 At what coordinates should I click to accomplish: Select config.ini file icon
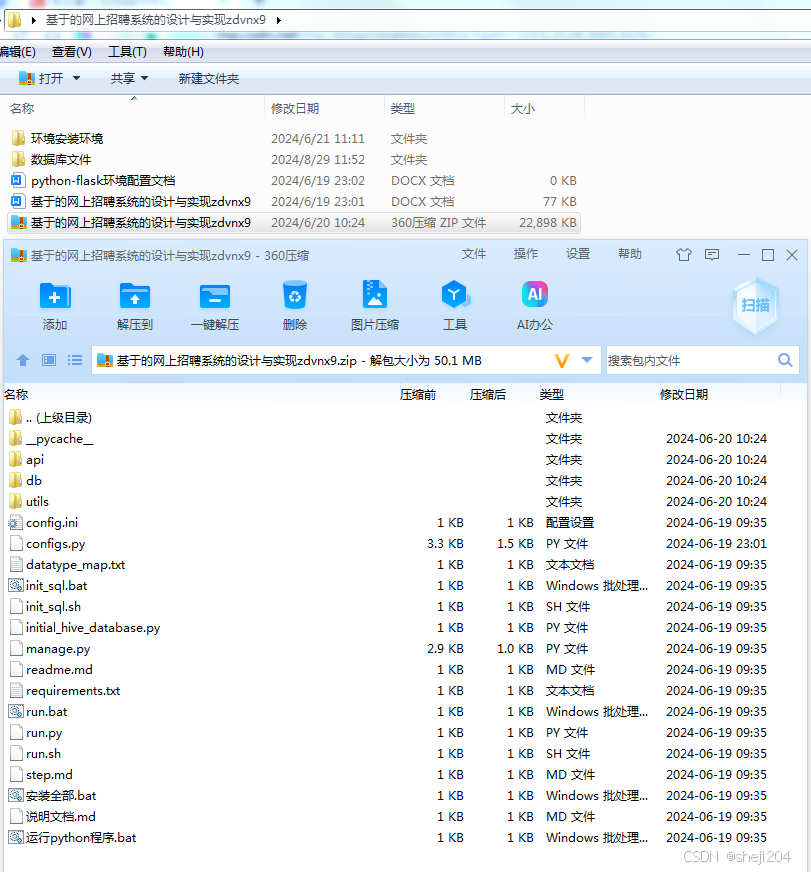pyautogui.click(x=16, y=523)
